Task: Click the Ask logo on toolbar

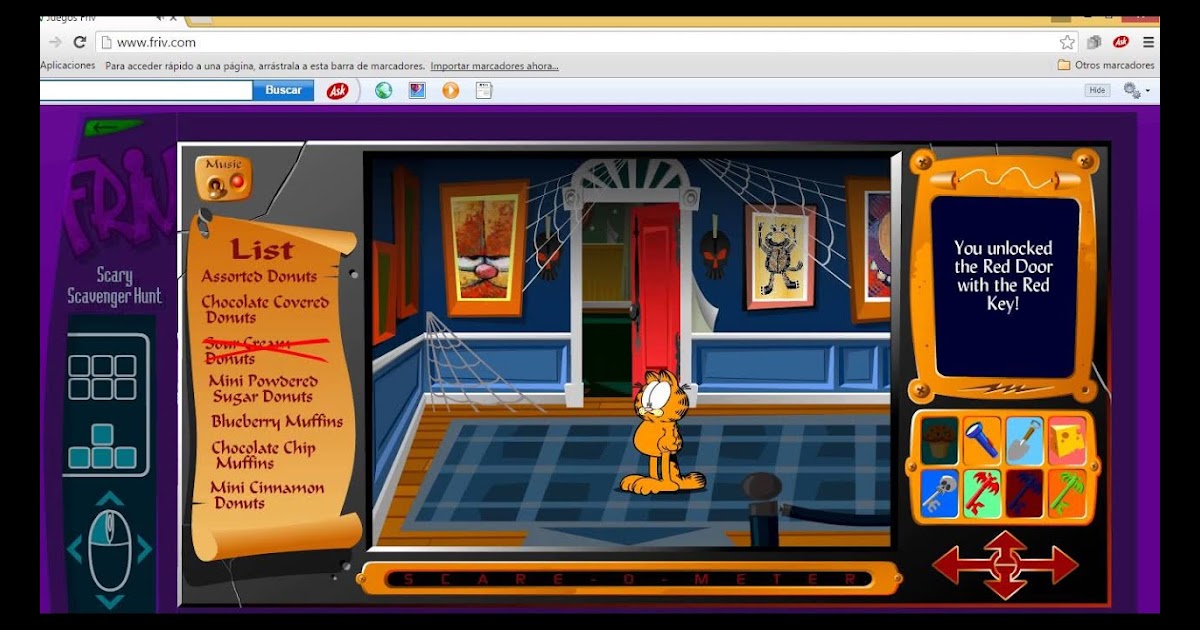Action: 338,90
